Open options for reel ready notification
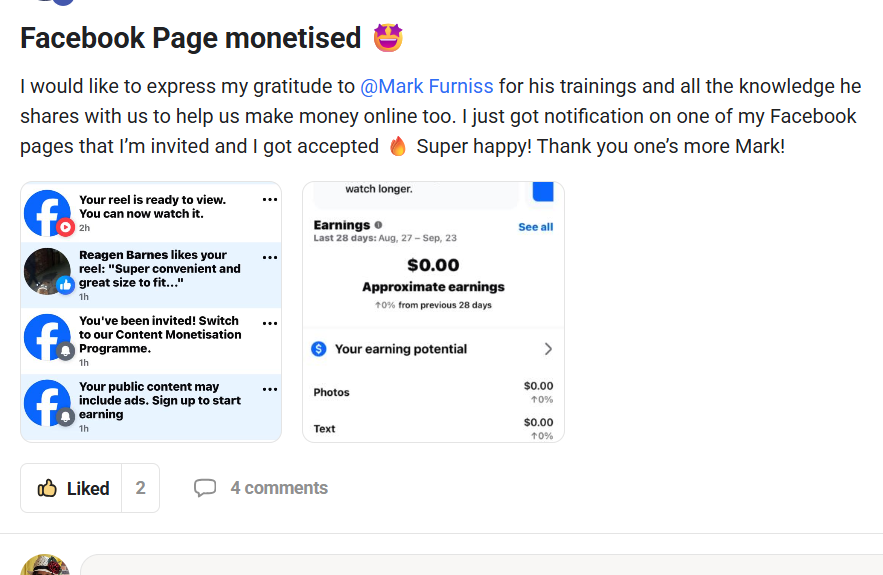This screenshot has width=883, height=575. tap(269, 200)
